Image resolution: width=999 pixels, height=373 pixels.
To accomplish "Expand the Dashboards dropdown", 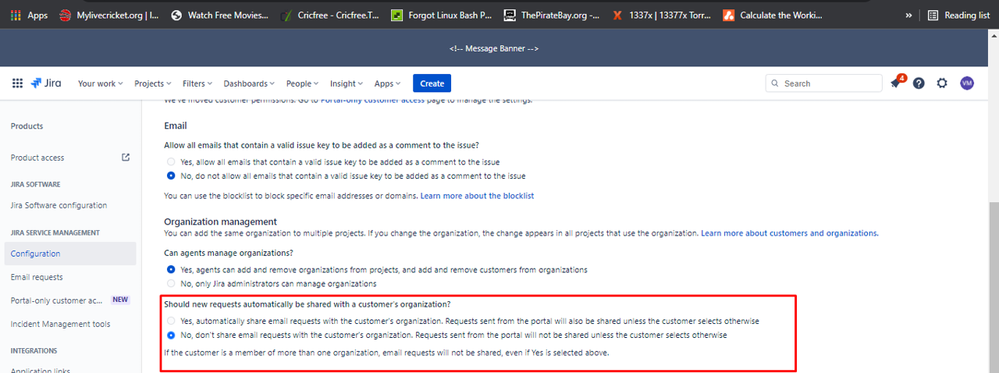I will coord(249,84).
